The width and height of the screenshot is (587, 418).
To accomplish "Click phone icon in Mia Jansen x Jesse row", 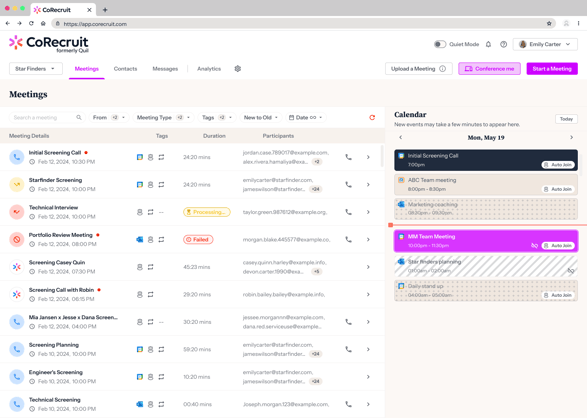I will click(348, 322).
